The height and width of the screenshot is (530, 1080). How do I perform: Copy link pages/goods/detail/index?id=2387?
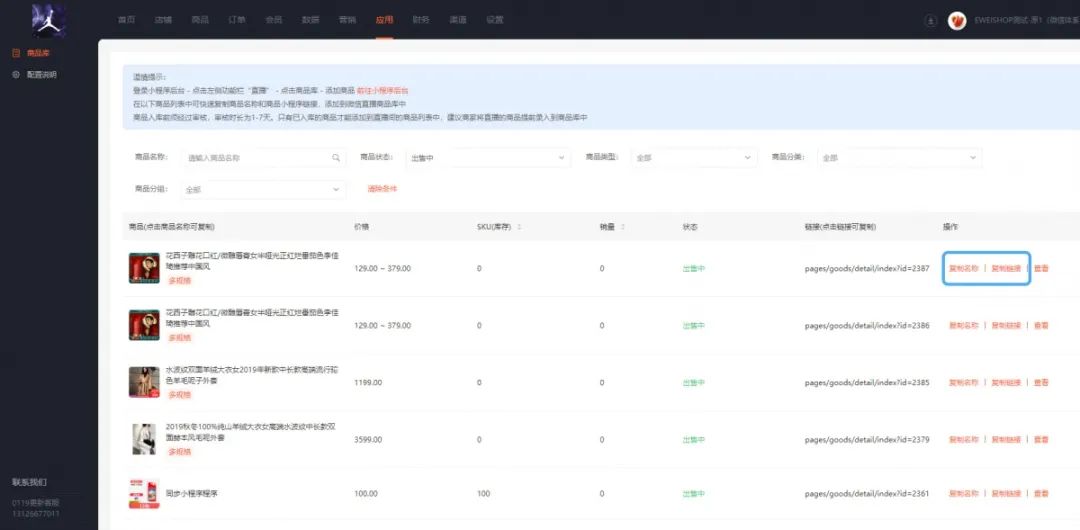coord(867,269)
